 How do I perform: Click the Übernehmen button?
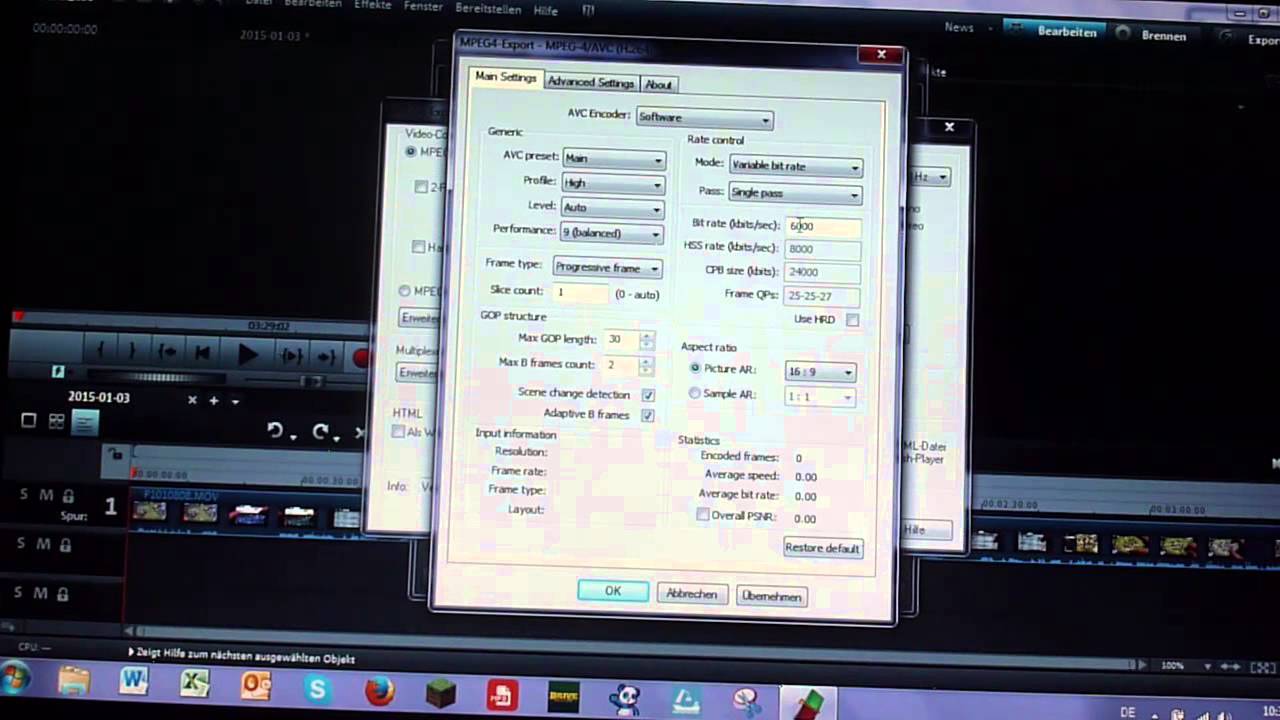(x=771, y=596)
